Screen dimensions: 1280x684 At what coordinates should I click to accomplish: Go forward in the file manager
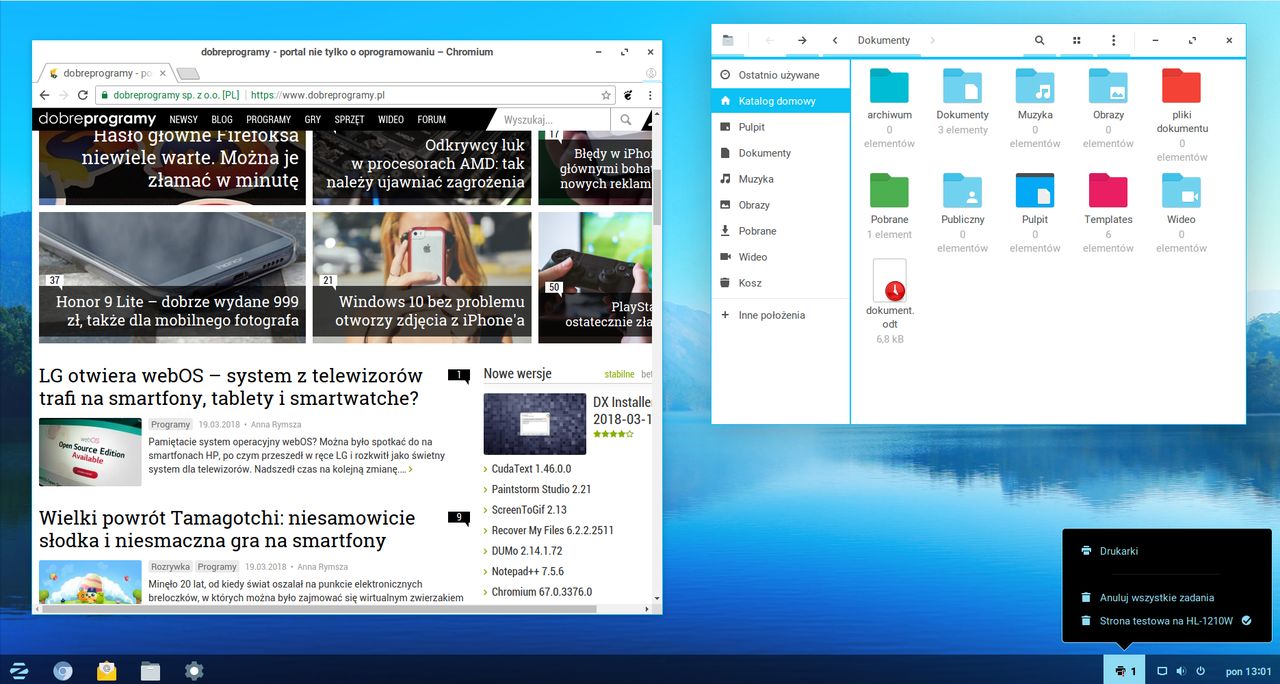802,40
